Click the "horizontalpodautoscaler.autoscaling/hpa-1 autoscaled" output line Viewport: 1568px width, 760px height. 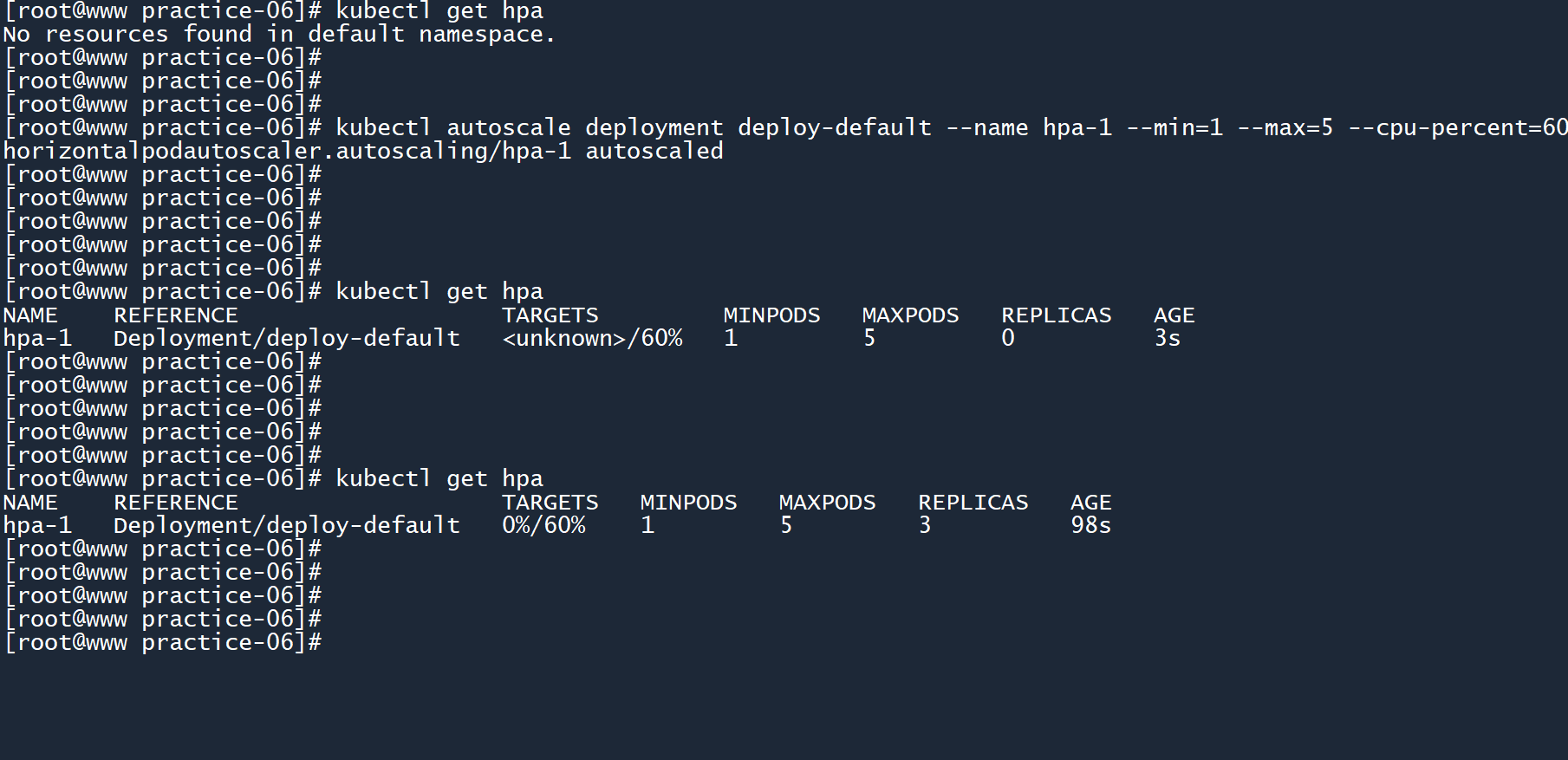(363, 152)
